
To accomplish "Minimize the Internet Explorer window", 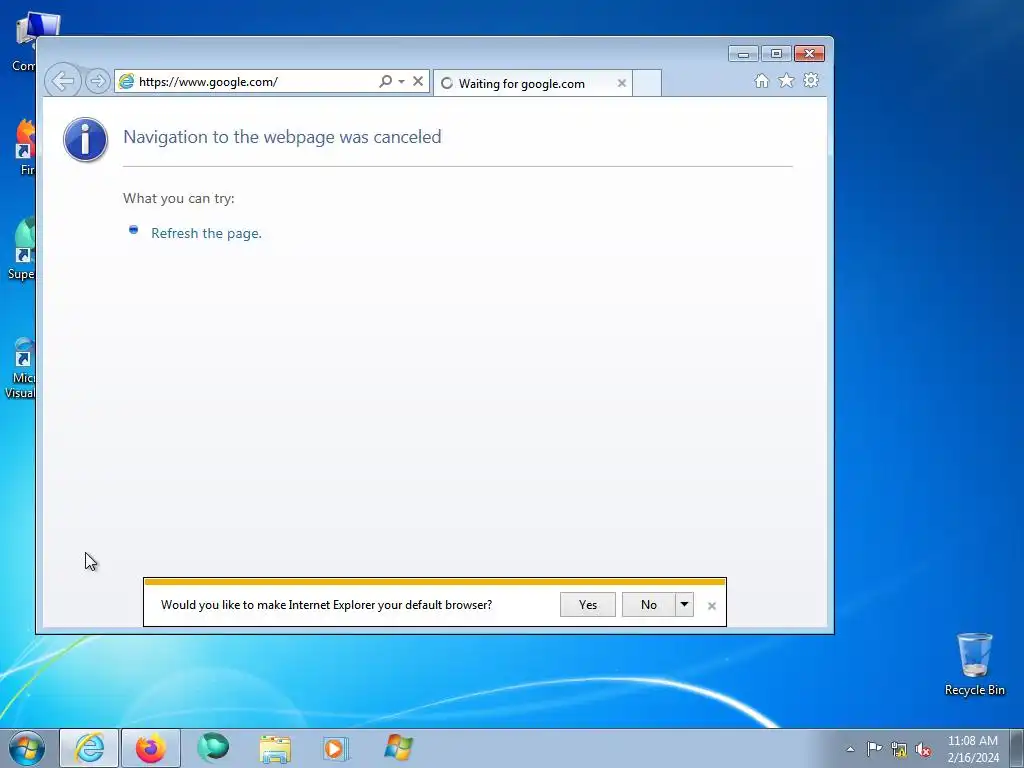I will 743,54.
